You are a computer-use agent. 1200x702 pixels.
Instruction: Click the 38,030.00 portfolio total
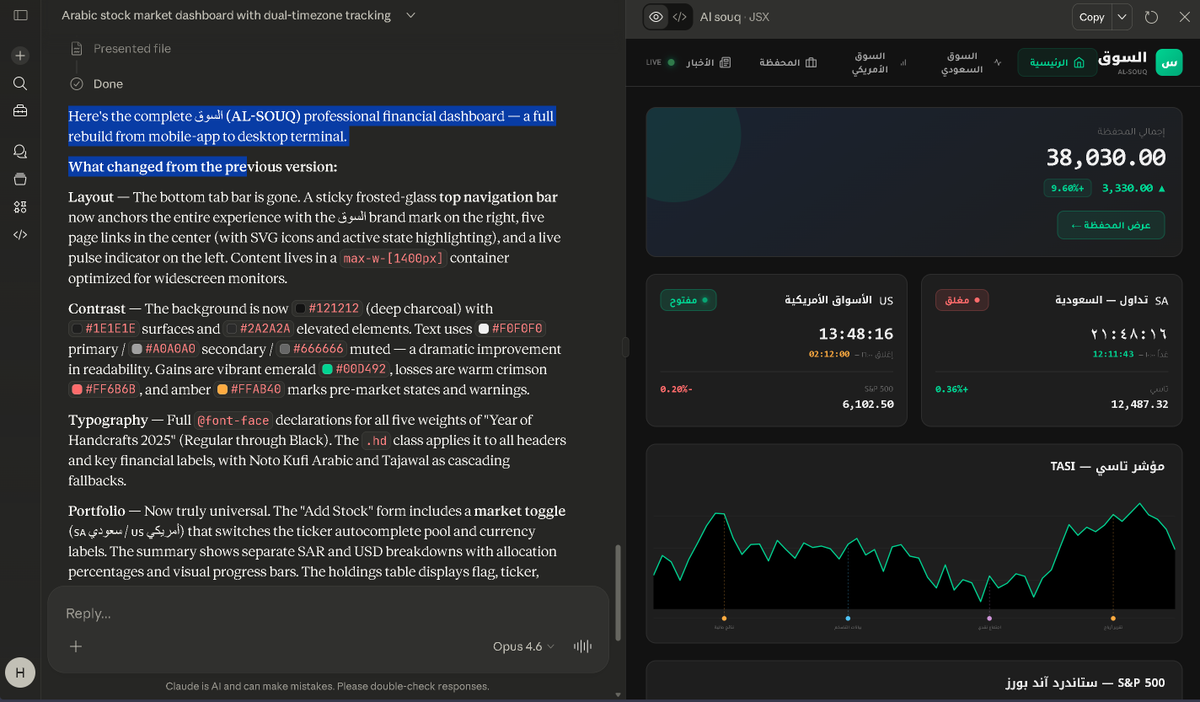pos(1106,157)
